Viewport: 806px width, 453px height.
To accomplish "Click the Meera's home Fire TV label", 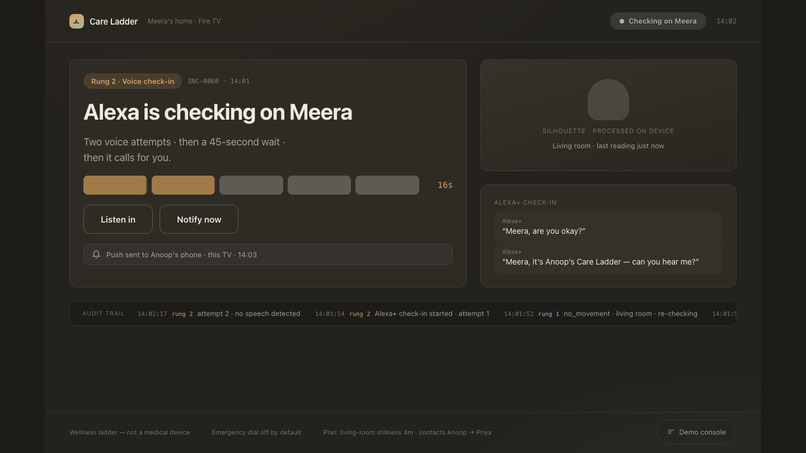I will click(x=184, y=21).
